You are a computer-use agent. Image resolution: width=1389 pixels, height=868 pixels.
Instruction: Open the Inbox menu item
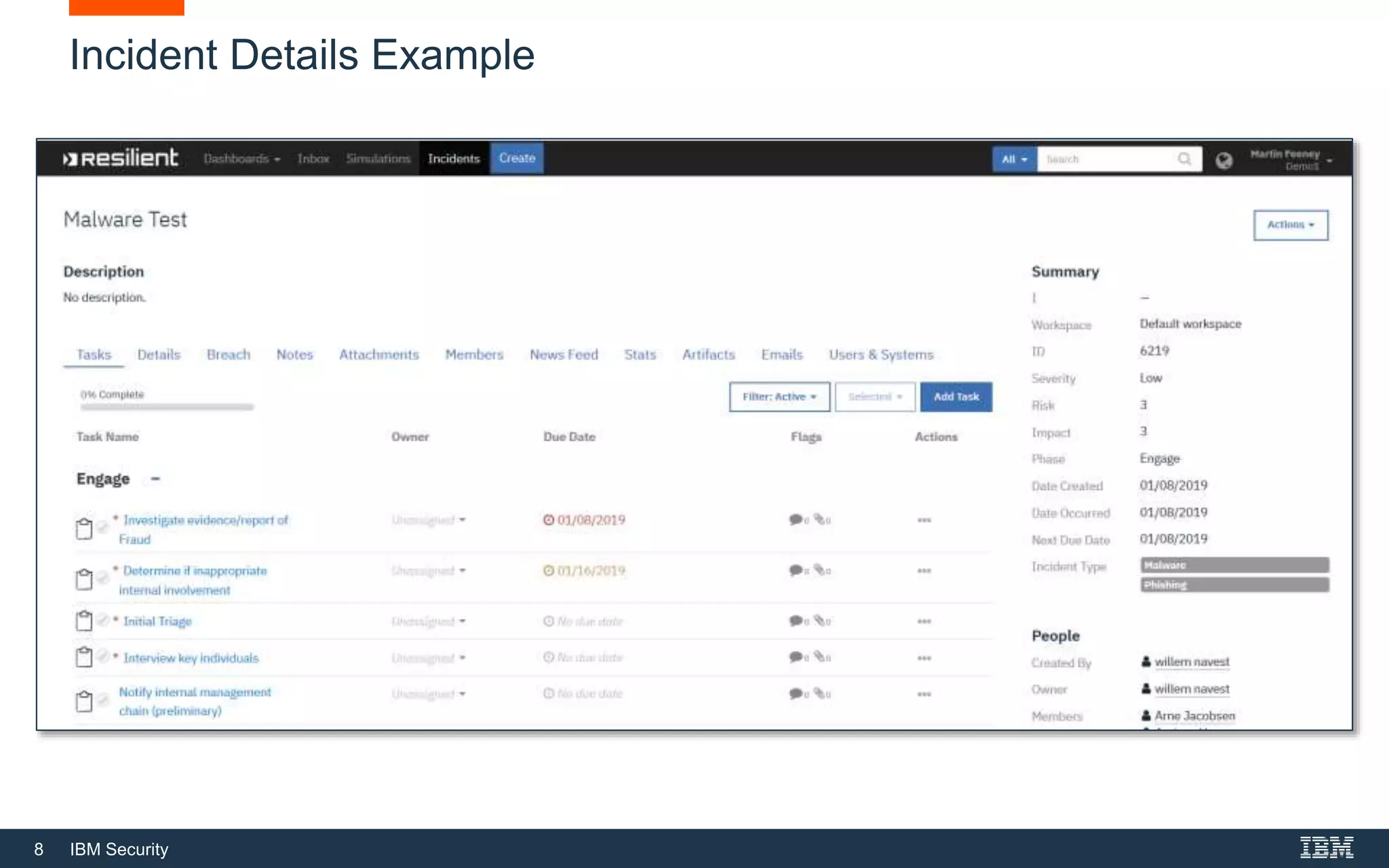click(313, 159)
